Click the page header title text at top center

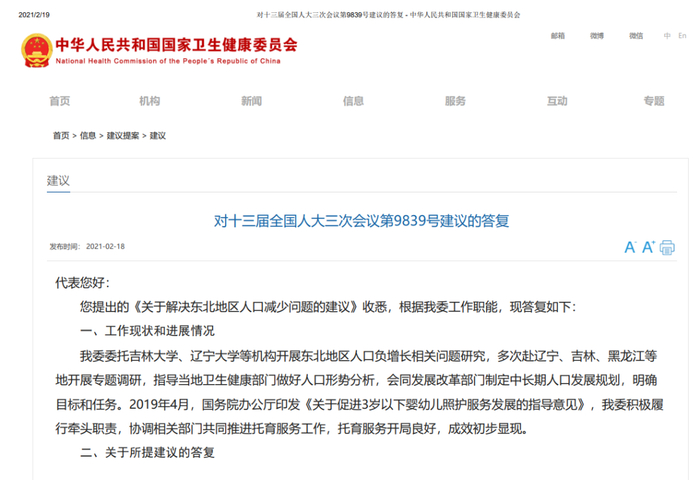coord(388,15)
